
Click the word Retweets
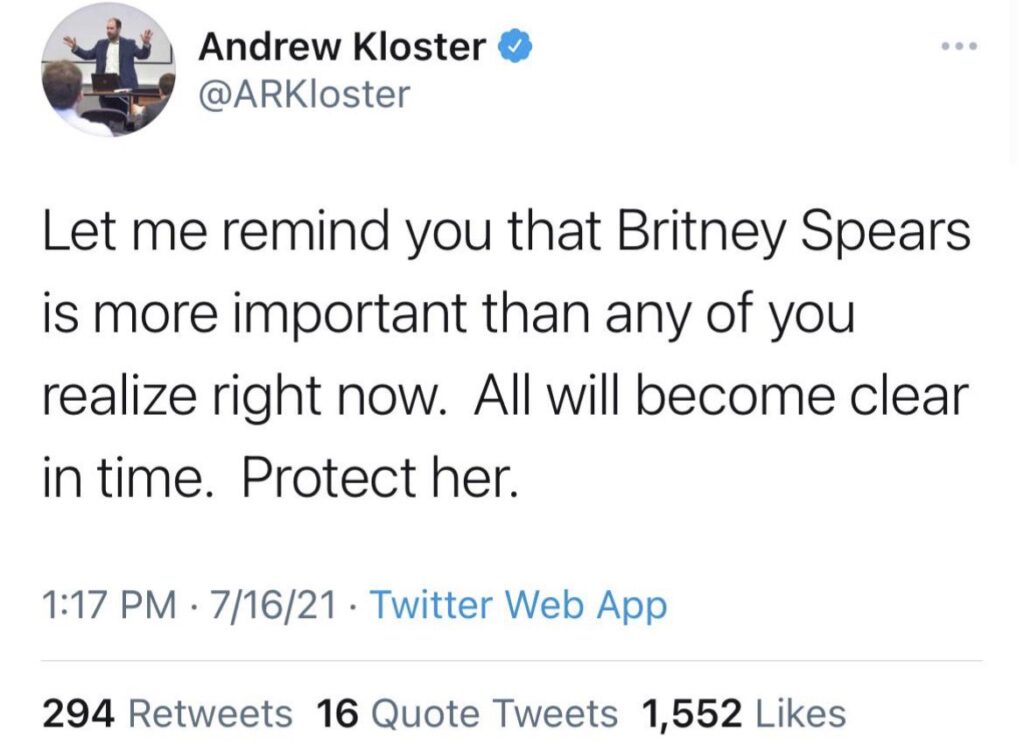[x=212, y=714]
